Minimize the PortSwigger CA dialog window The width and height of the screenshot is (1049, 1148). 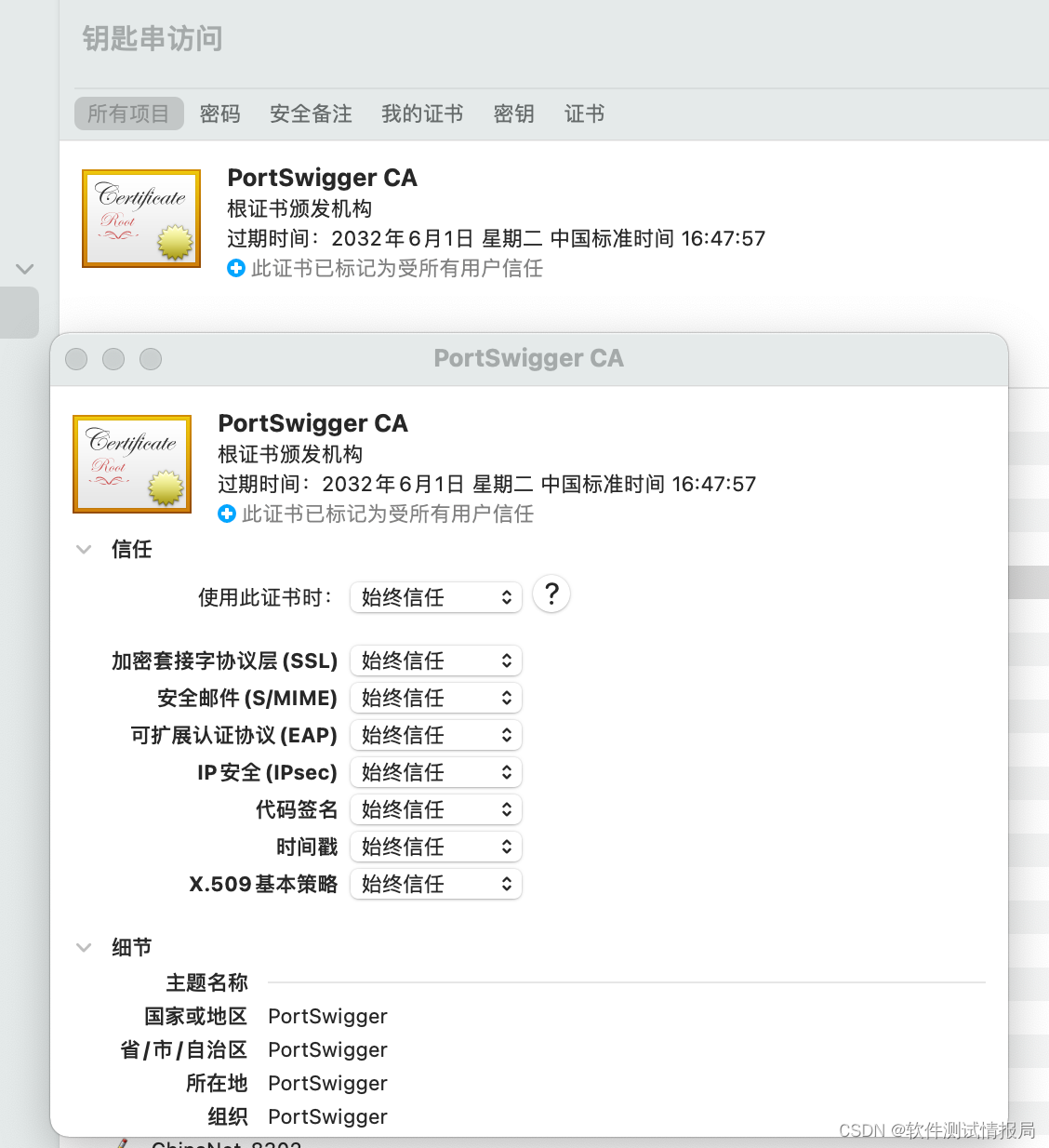click(x=113, y=359)
